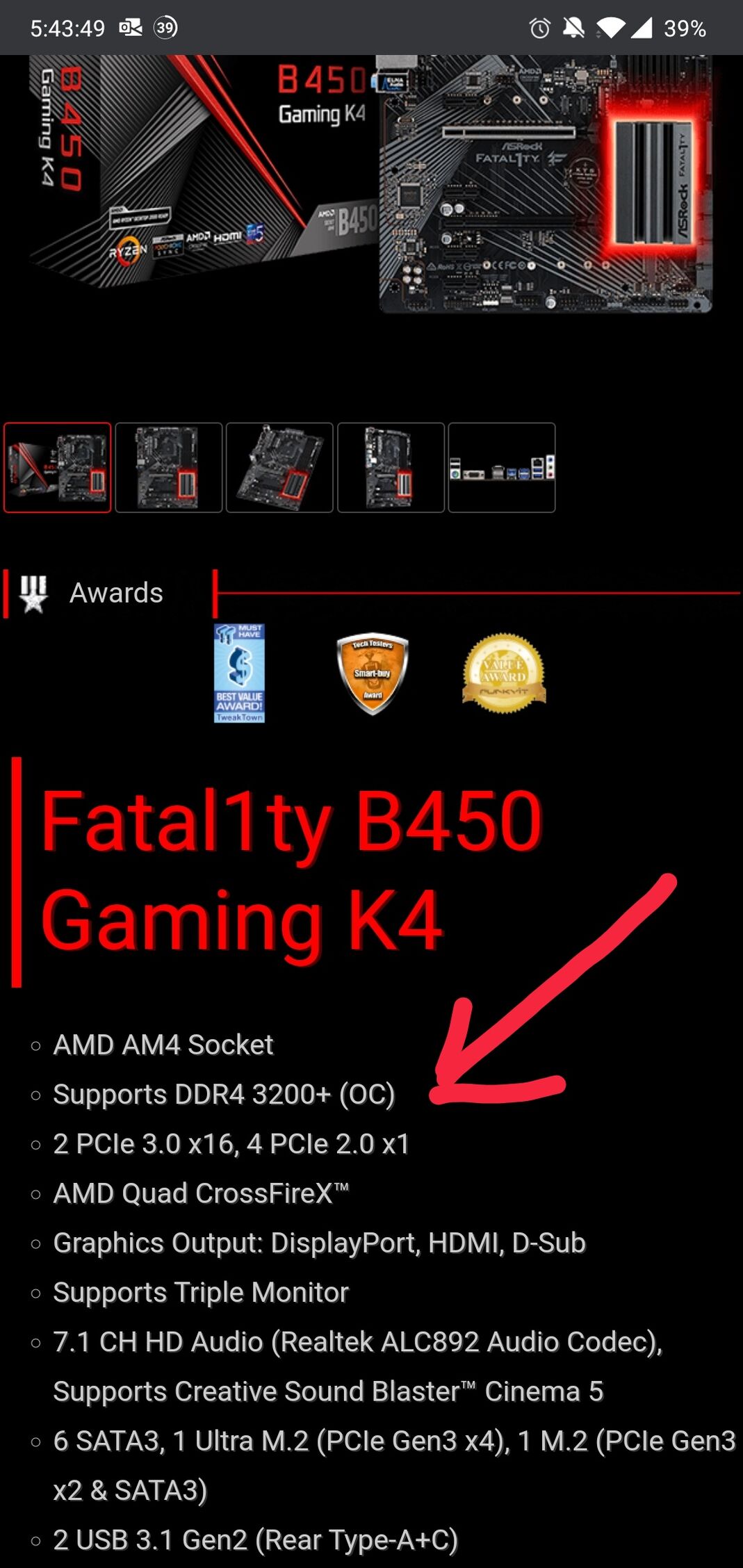Image resolution: width=743 pixels, height=1568 pixels.
Task: Tap the Wi-Fi signal status icon
Action: coord(610,28)
